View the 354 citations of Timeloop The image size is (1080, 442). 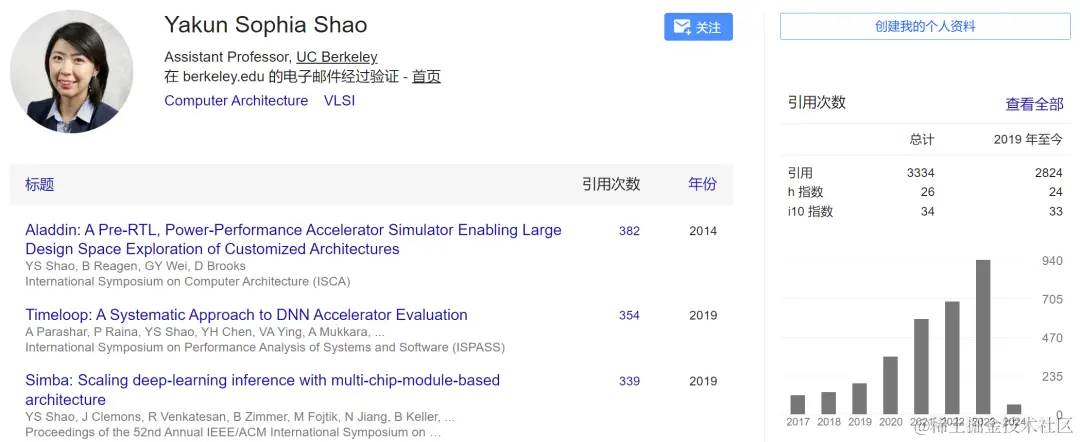coord(629,315)
